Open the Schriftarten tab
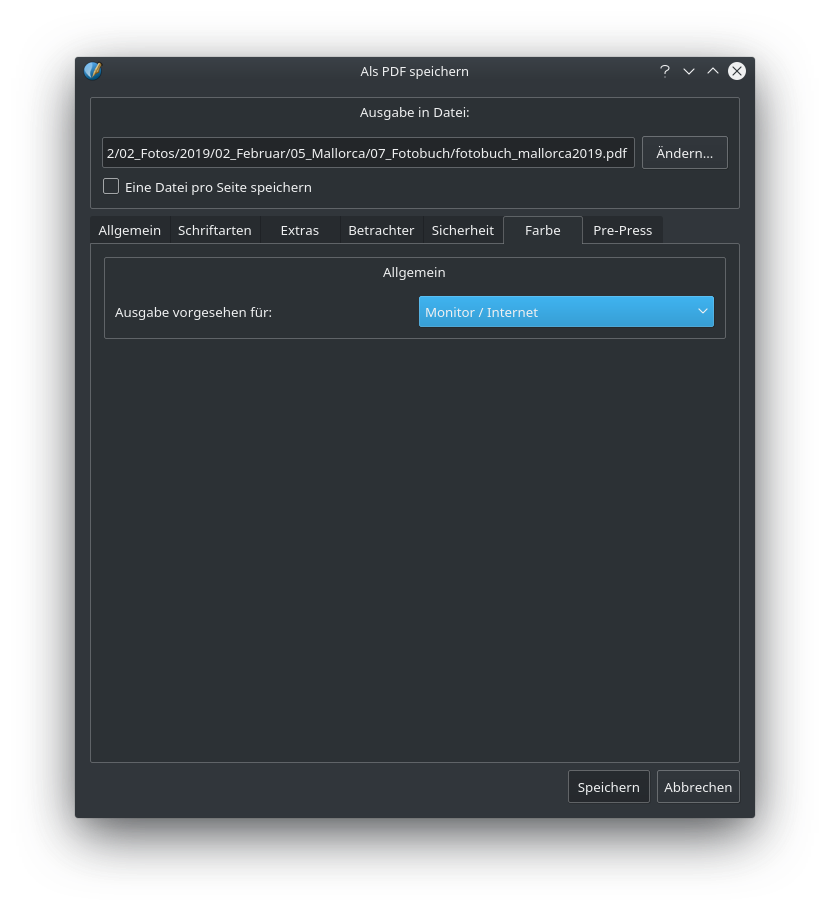 click(x=214, y=230)
